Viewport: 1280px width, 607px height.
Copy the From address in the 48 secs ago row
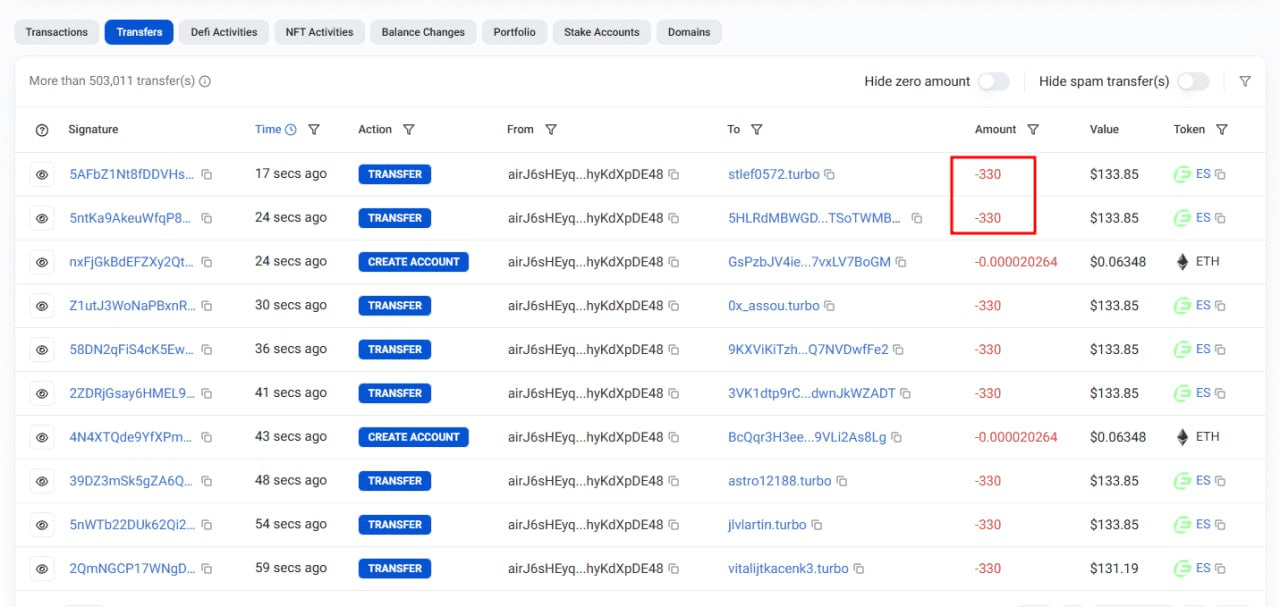(x=674, y=481)
